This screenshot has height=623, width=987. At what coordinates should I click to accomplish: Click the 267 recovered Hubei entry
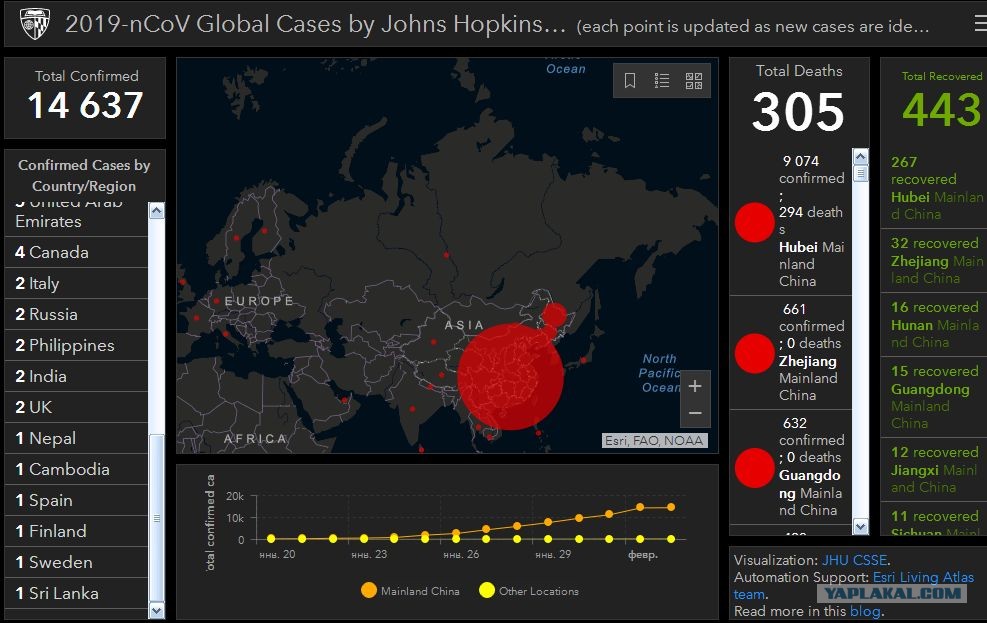(934, 188)
